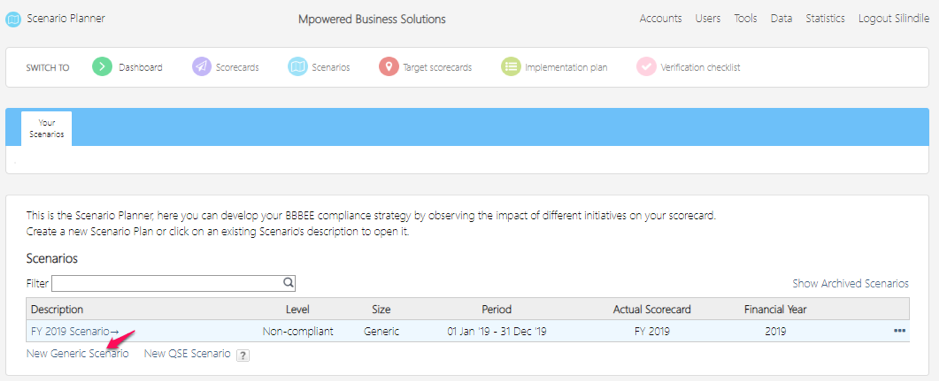Click the FY 2019 actual scorecard cell
The width and height of the screenshot is (939, 381).
click(x=652, y=331)
